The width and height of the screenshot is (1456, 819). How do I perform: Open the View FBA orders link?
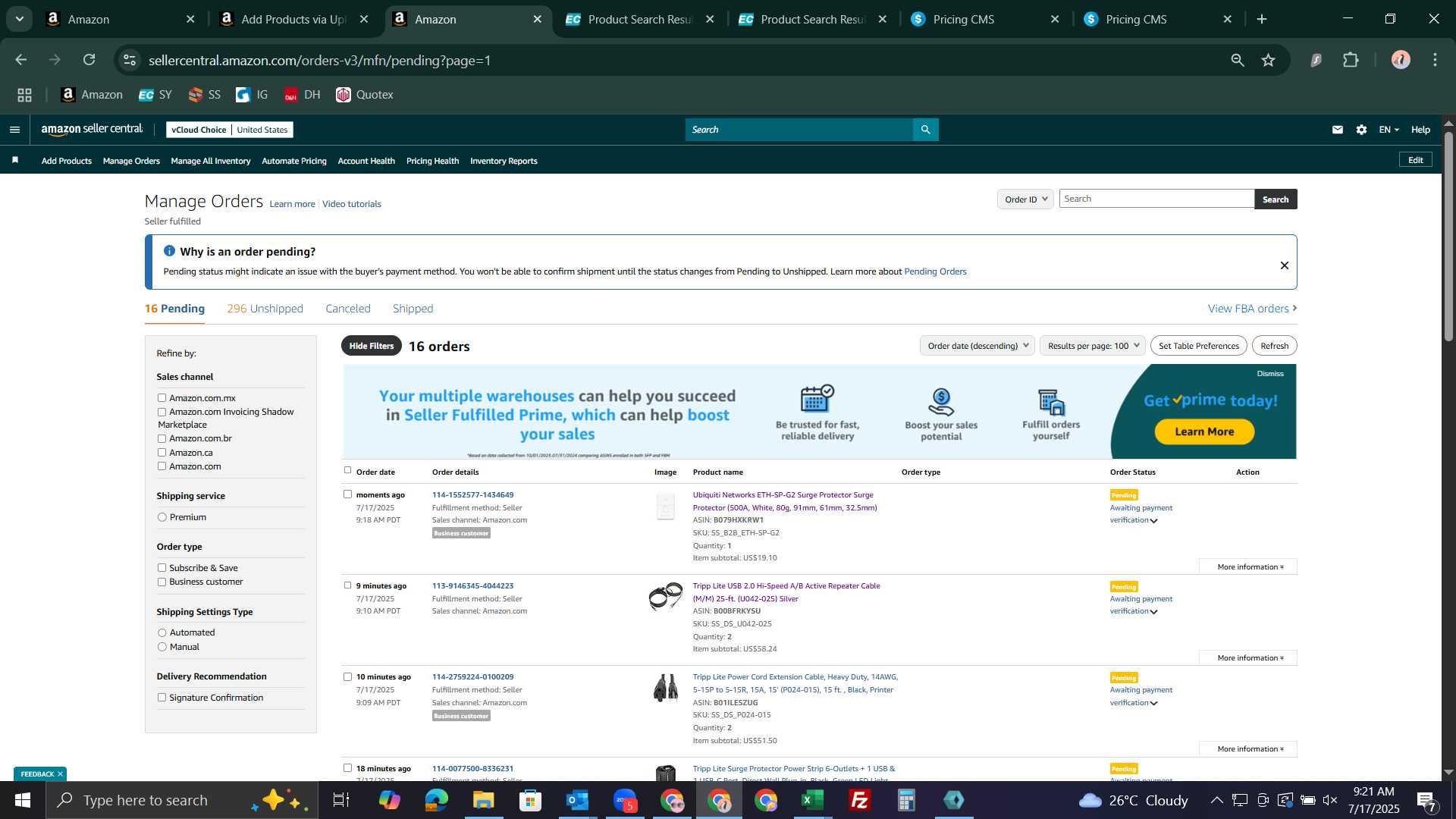pyautogui.click(x=1252, y=309)
